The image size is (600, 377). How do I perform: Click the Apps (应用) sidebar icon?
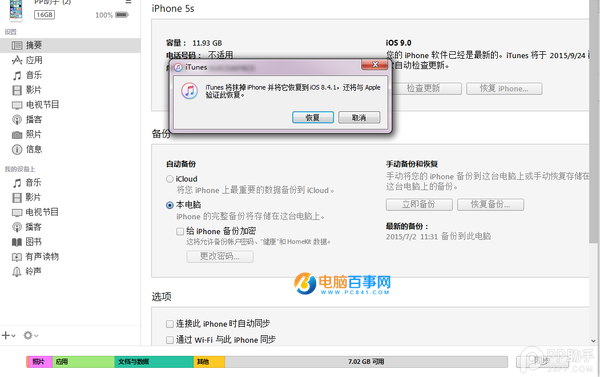(17, 60)
